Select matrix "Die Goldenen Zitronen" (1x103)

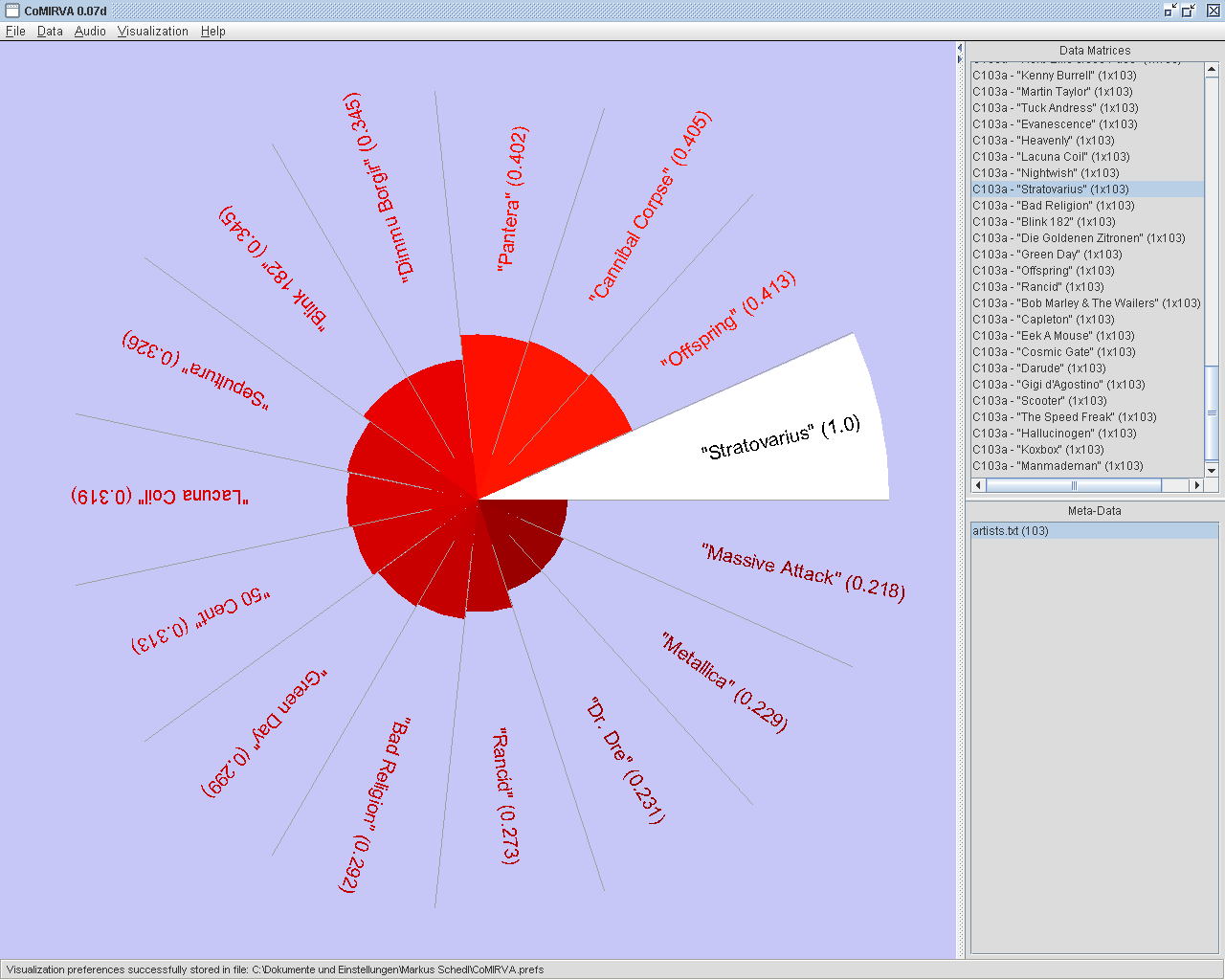pyautogui.click(x=1087, y=238)
